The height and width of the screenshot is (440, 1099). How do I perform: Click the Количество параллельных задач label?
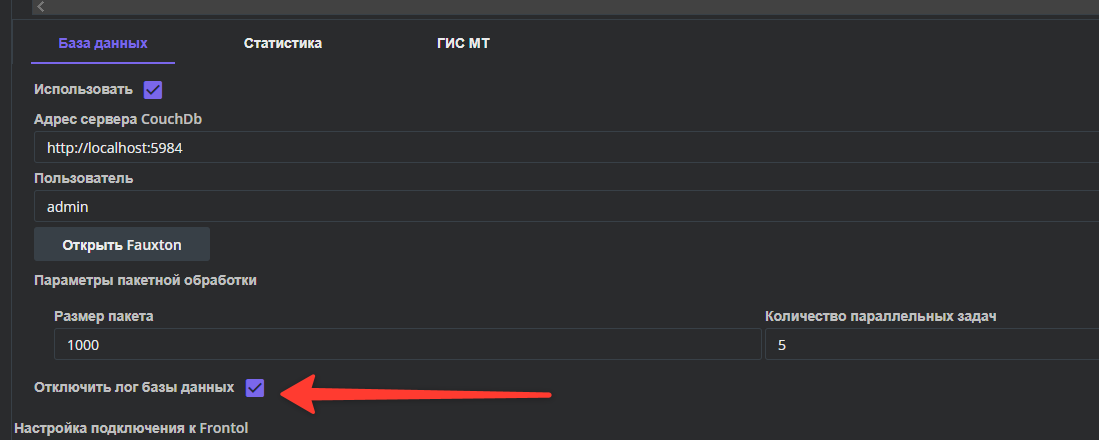click(x=881, y=316)
